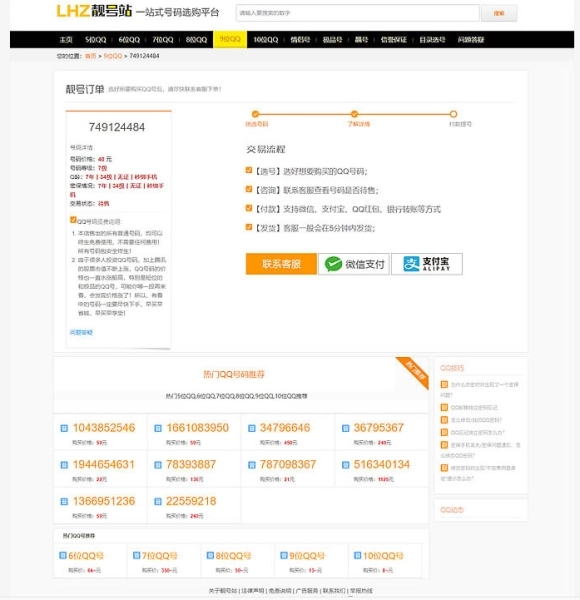Viewport: 580px width, 600px height.
Task: Click the Alipay logo button
Action: [x=427, y=264]
